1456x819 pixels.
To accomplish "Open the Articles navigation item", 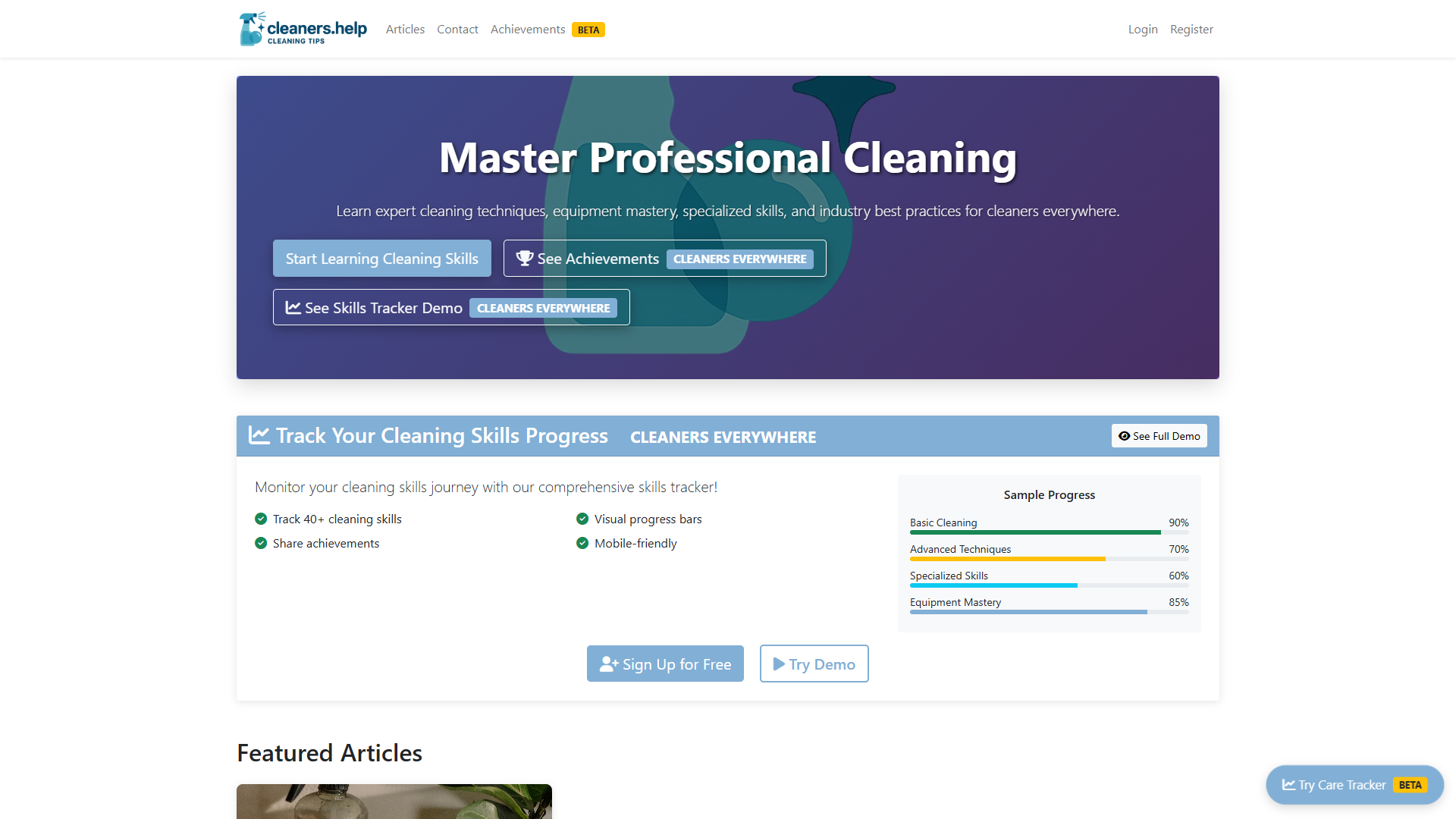I will pos(405,29).
